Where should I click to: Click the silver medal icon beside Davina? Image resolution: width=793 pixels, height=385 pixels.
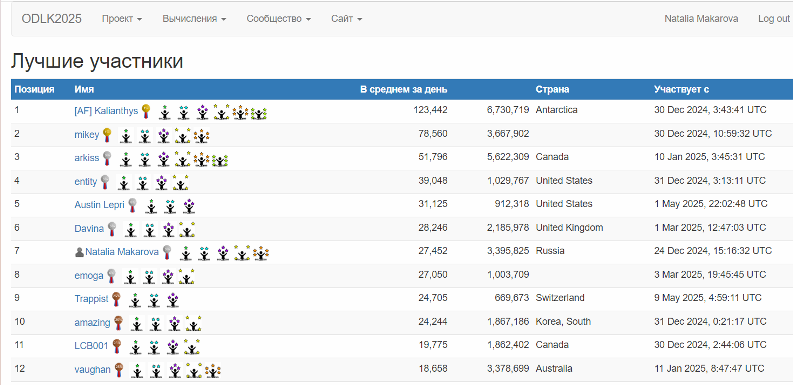click(x=112, y=229)
